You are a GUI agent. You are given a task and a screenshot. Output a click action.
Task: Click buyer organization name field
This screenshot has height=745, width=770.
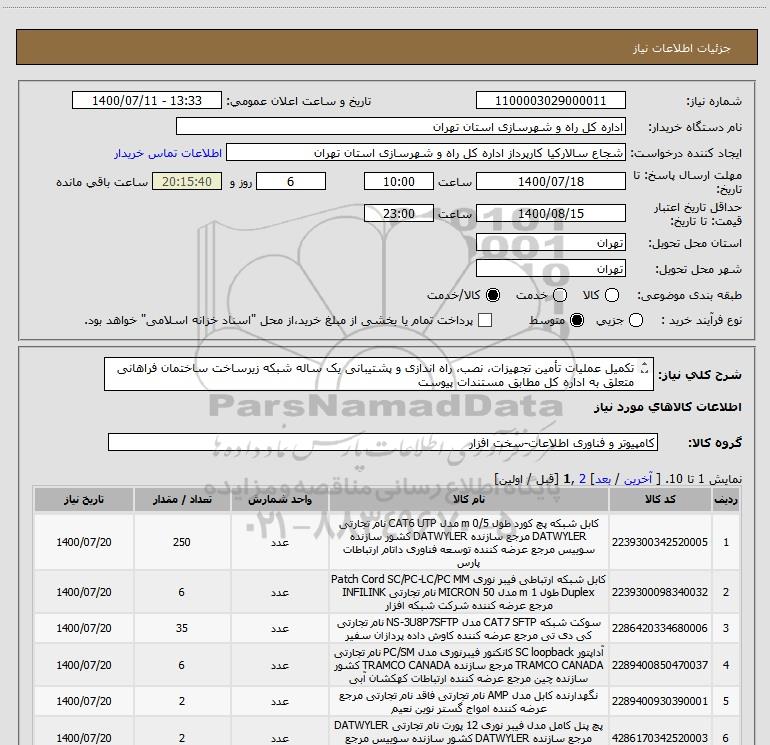[x=401, y=126]
